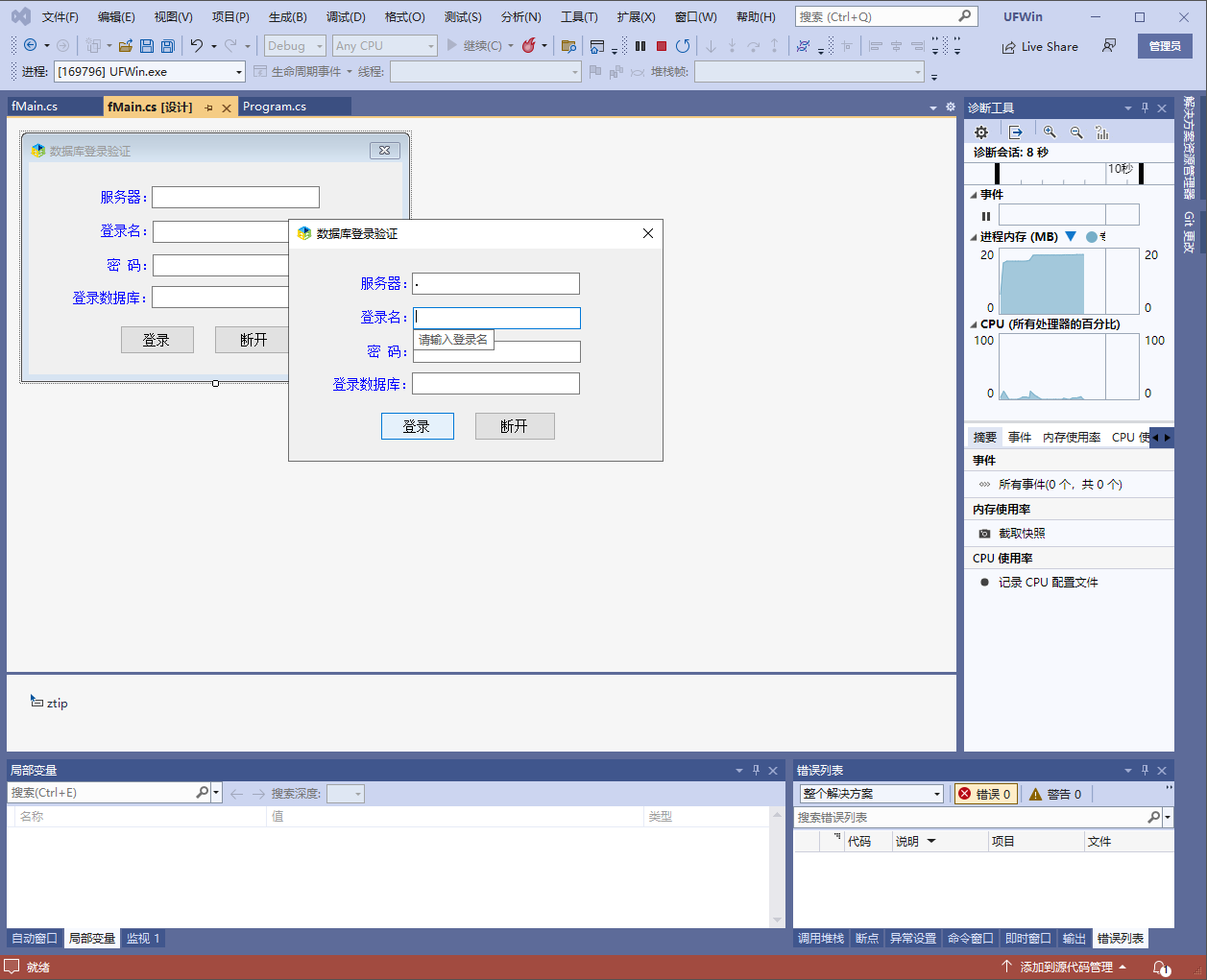Image resolution: width=1207 pixels, height=980 pixels.
Task: Pin the 诊断工具 panel with the pushpin
Action: point(1145,108)
